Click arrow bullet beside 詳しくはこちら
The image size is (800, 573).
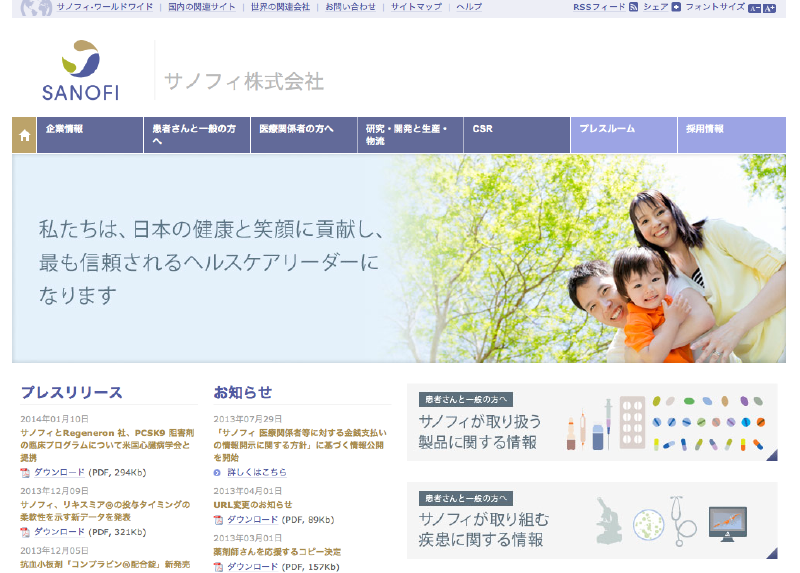217,473
